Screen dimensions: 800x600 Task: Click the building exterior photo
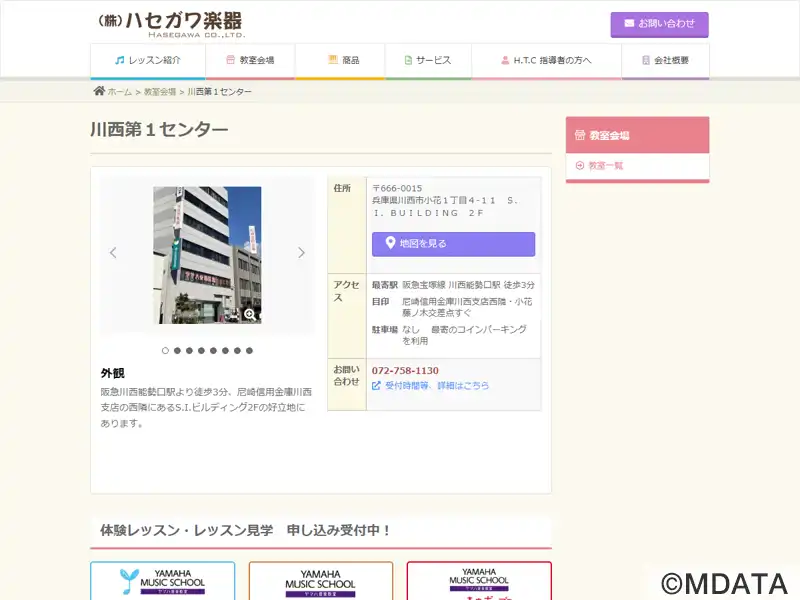(207, 255)
